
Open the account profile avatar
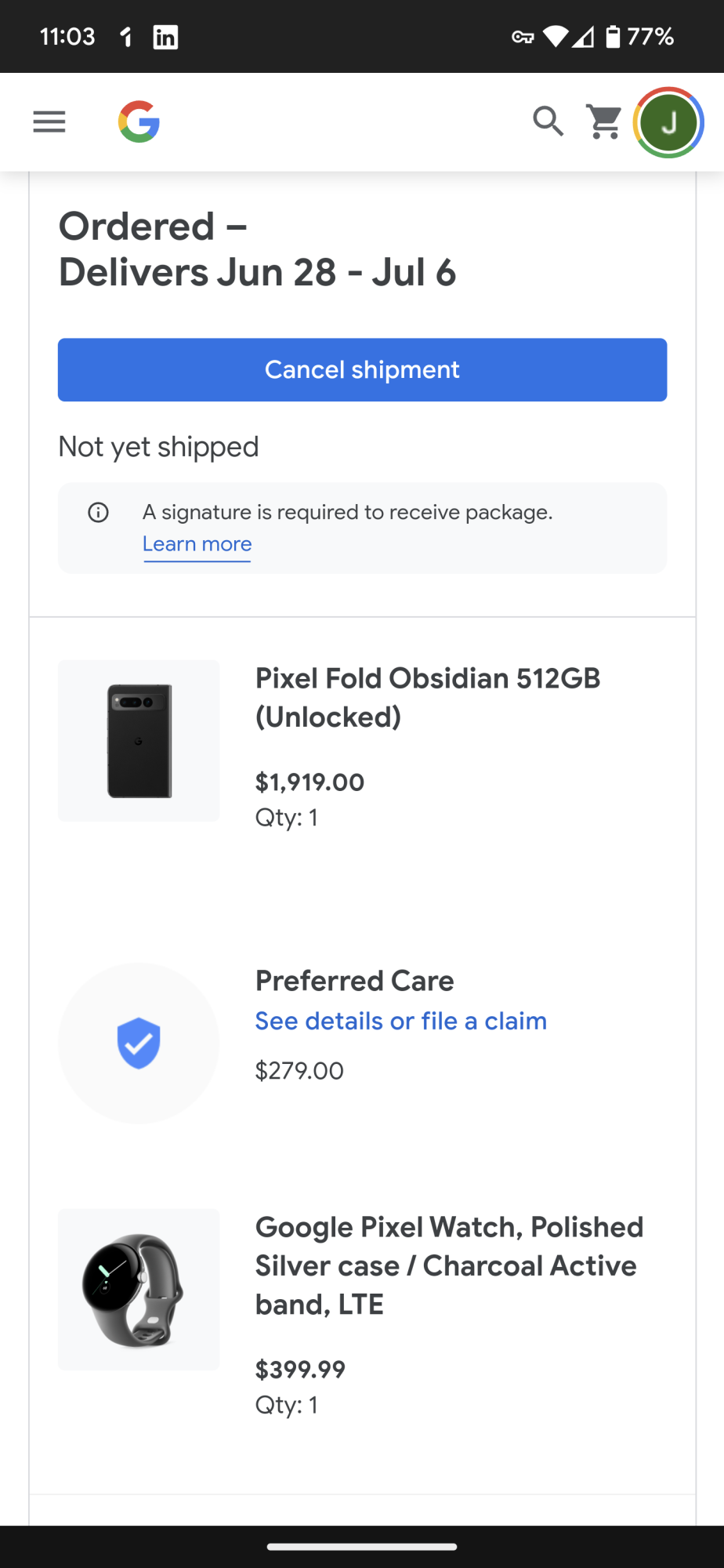(x=668, y=122)
